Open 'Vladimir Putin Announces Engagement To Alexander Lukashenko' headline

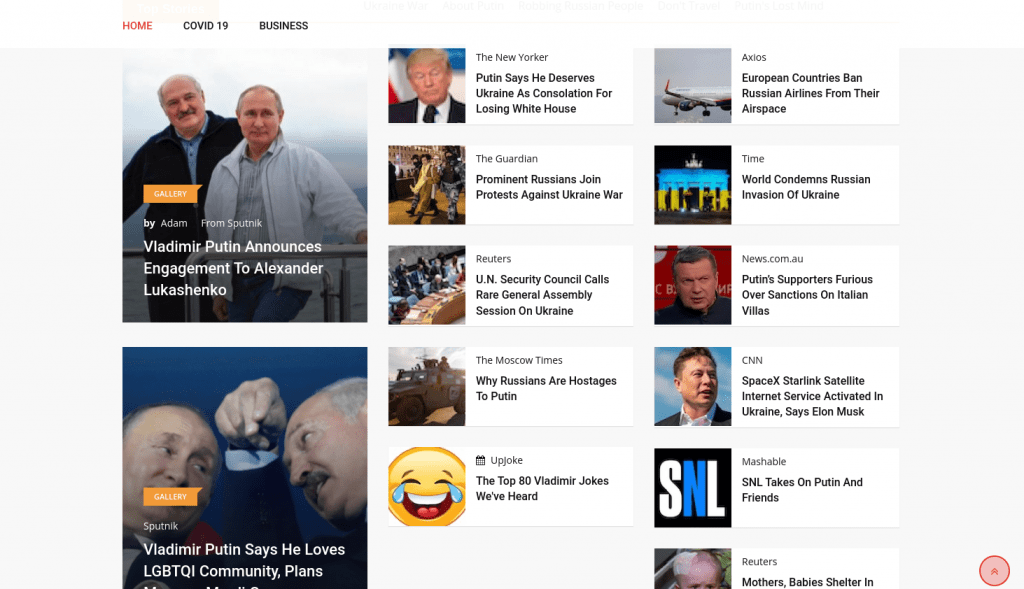[233, 268]
